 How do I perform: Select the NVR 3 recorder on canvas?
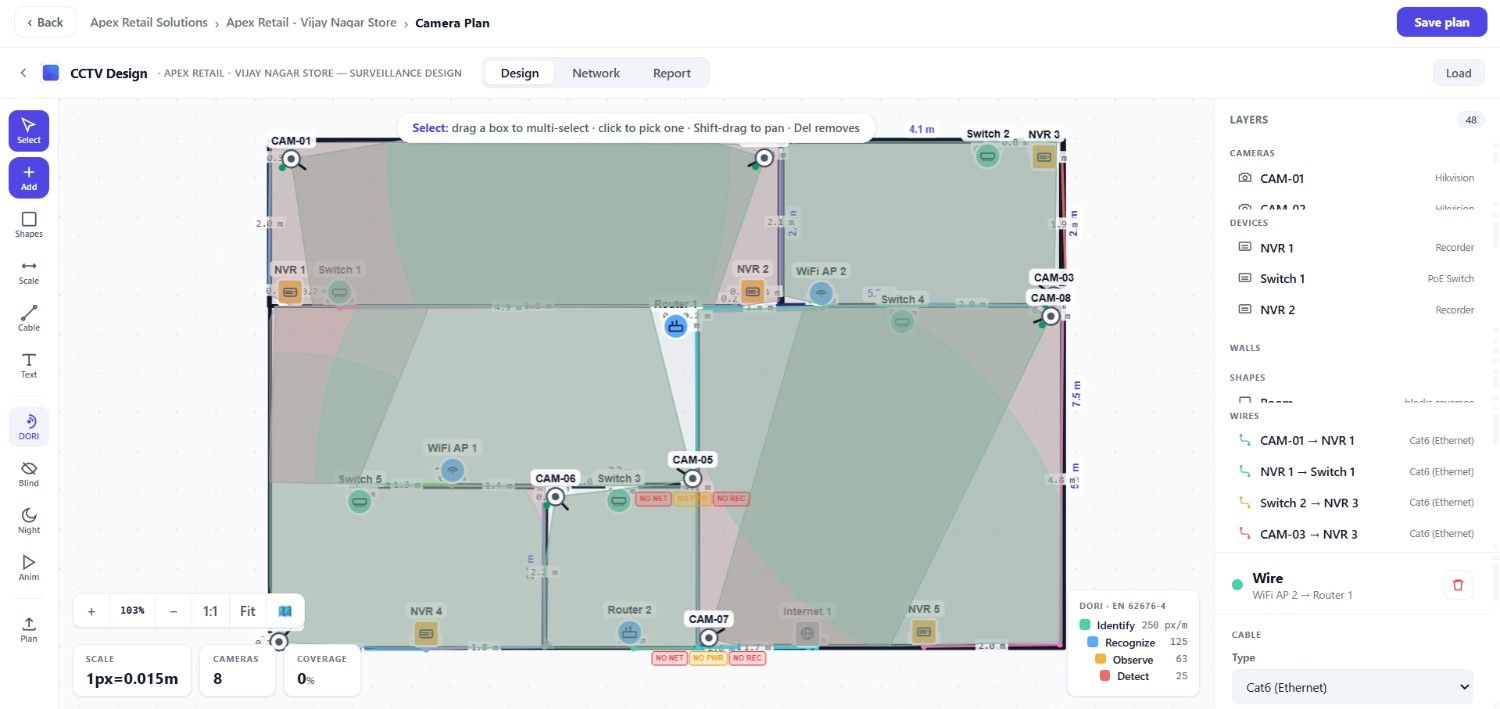[1044, 157]
